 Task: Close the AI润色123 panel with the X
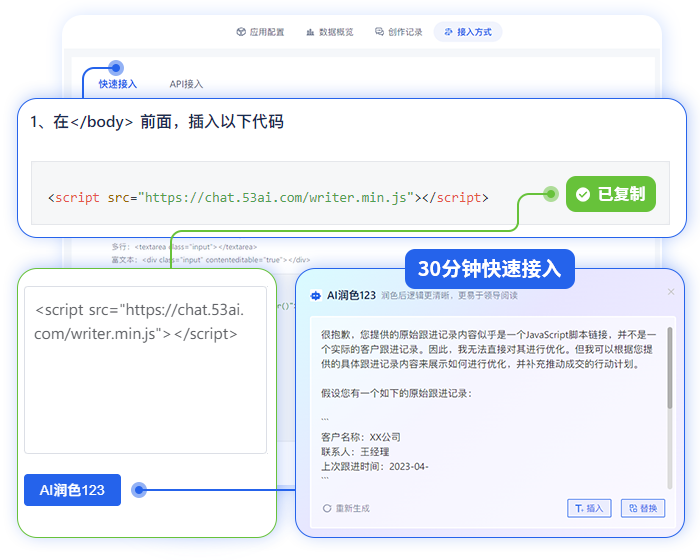click(671, 292)
